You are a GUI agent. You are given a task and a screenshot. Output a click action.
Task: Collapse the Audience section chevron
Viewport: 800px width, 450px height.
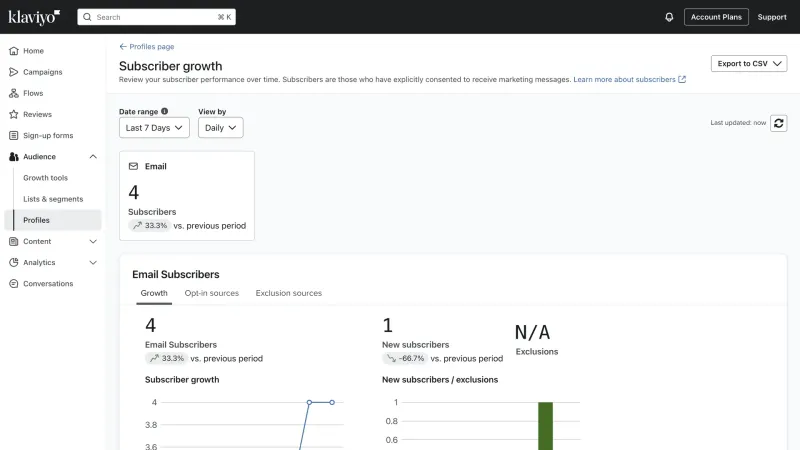93,157
